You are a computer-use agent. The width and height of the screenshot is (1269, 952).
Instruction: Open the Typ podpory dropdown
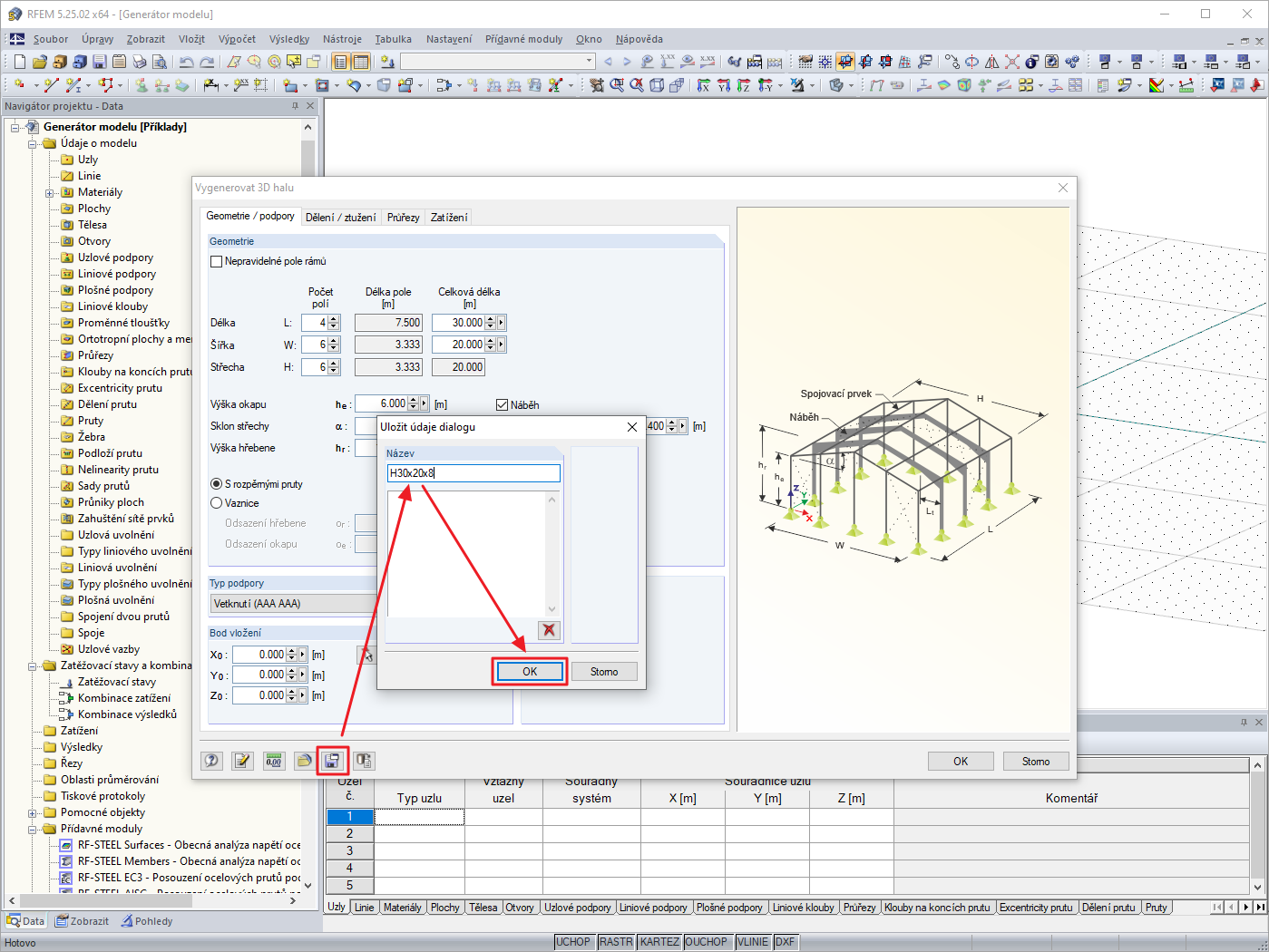[294, 604]
